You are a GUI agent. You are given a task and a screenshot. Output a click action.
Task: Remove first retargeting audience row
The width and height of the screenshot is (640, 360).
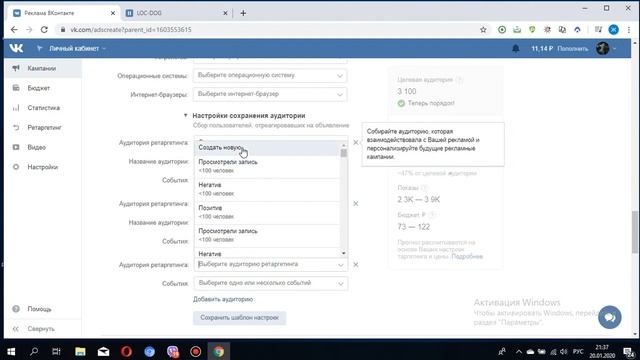pos(356,142)
